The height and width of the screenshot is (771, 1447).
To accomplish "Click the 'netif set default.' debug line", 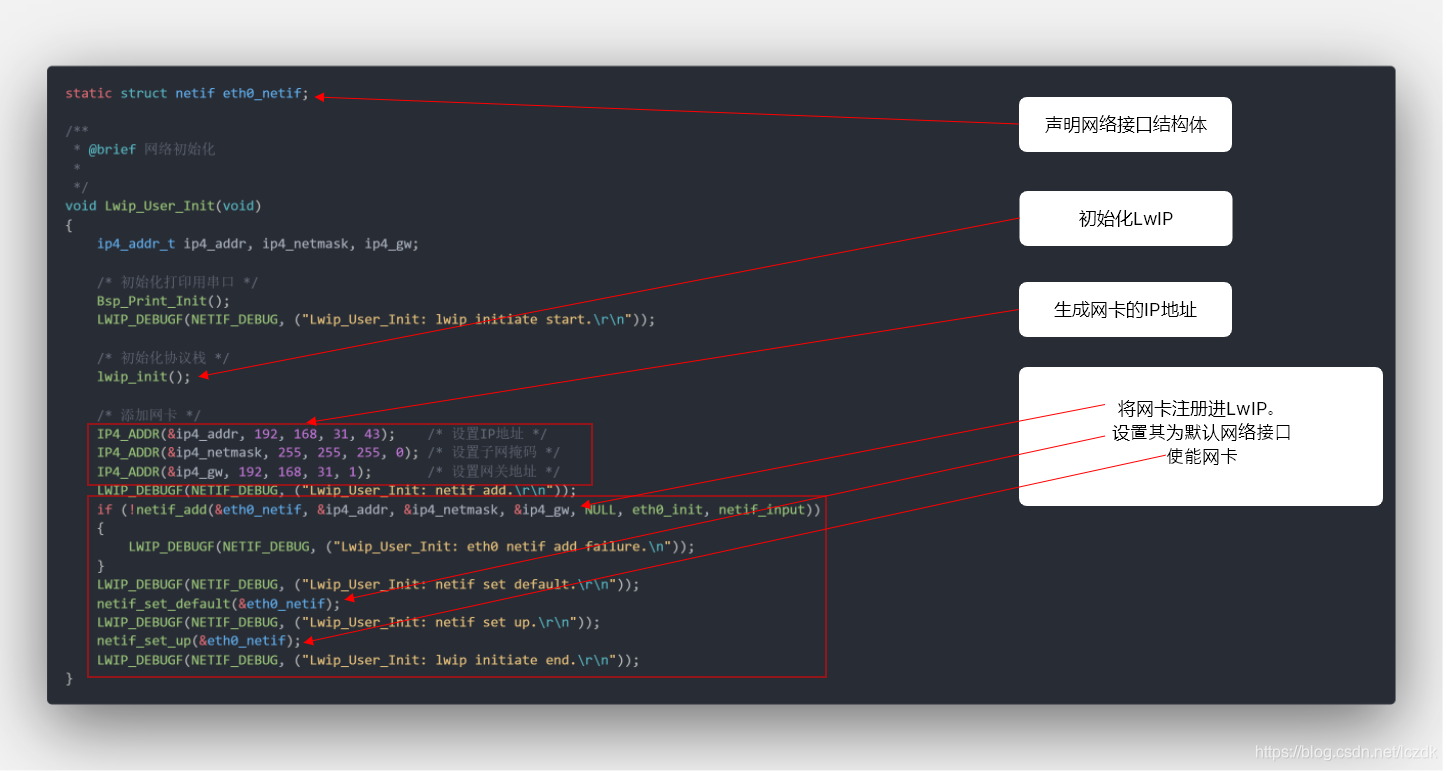I will click(368, 584).
